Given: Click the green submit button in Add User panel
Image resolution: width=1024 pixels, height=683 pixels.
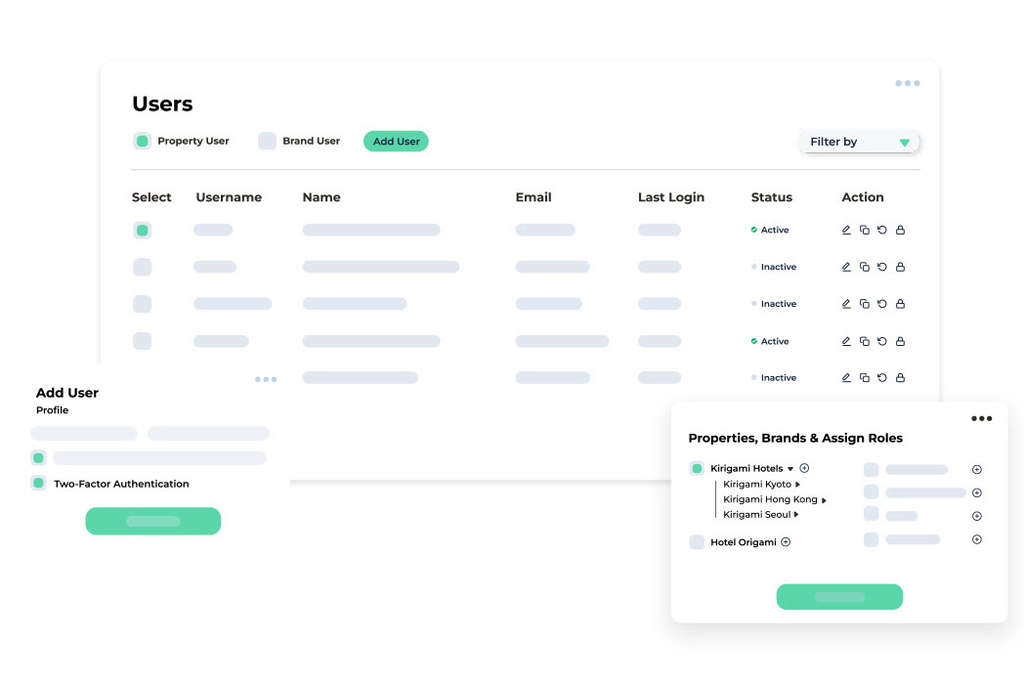Looking at the screenshot, I should click(153, 521).
